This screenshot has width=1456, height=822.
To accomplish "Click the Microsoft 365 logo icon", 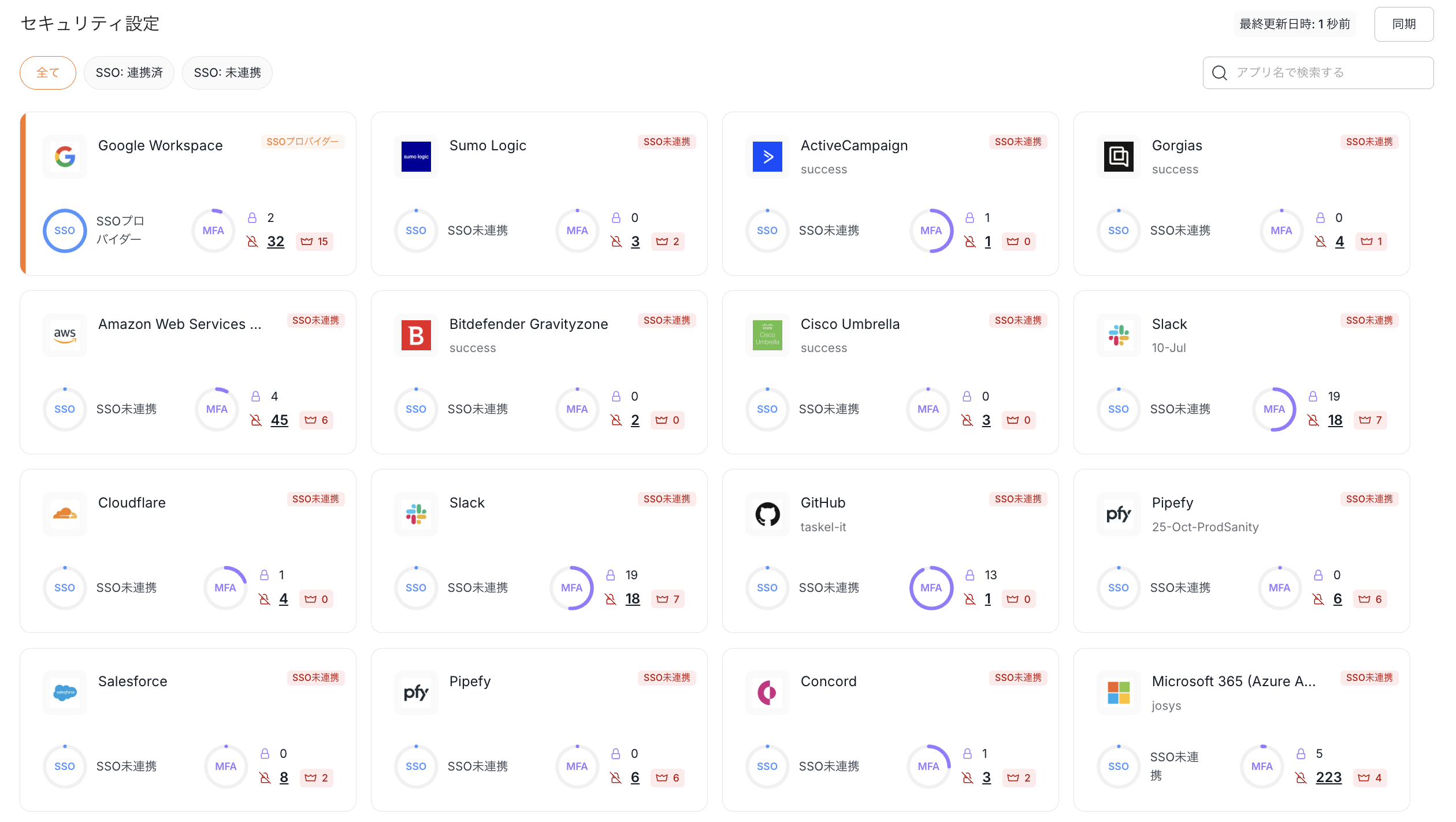I will click(1119, 693).
